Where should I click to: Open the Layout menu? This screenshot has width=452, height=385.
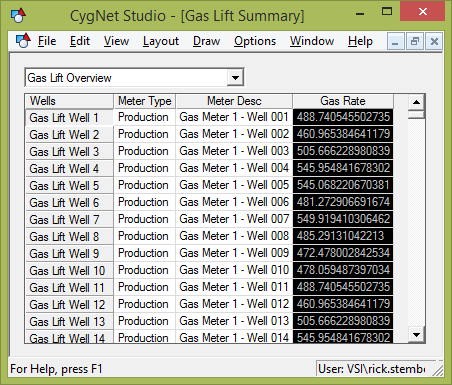161,41
